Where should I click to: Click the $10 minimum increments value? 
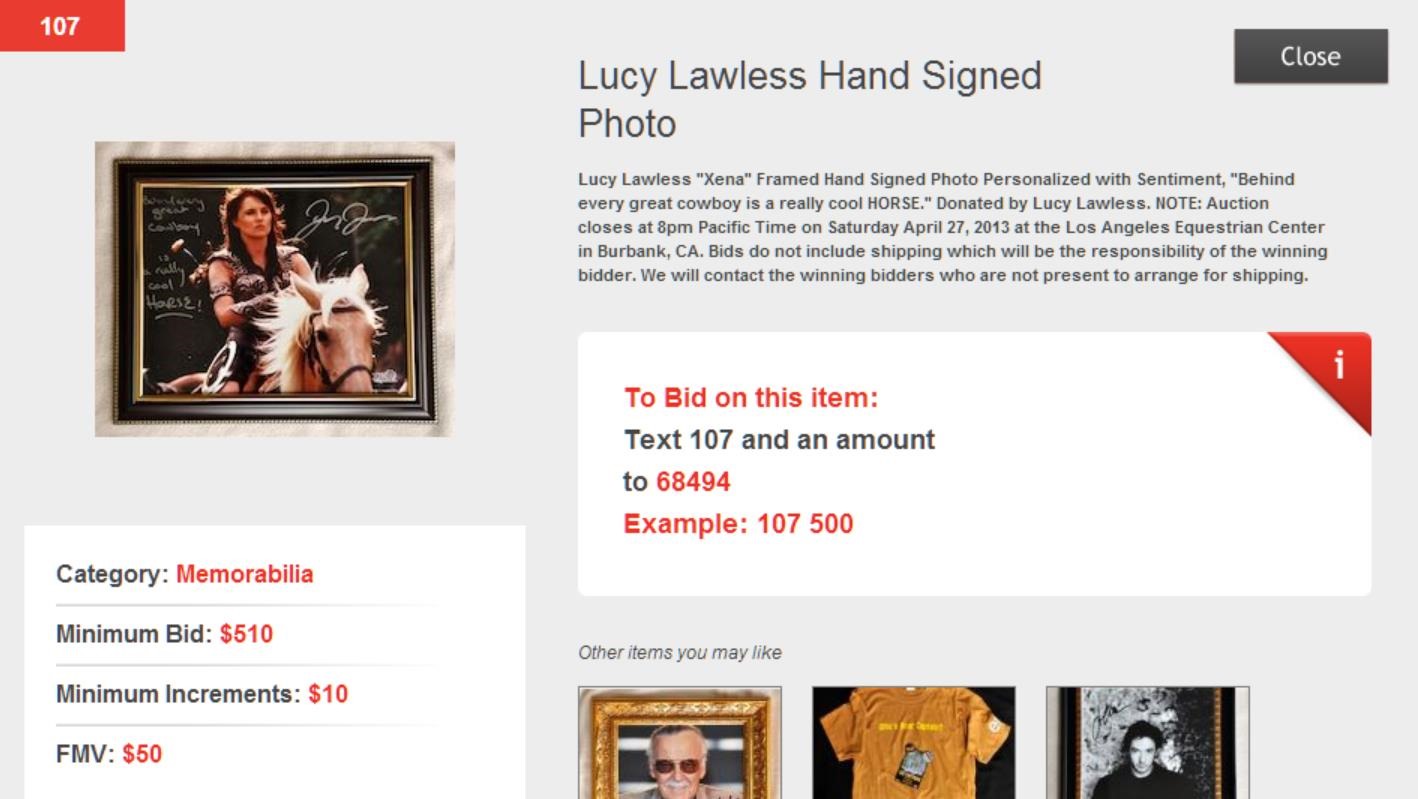pyautogui.click(x=328, y=694)
